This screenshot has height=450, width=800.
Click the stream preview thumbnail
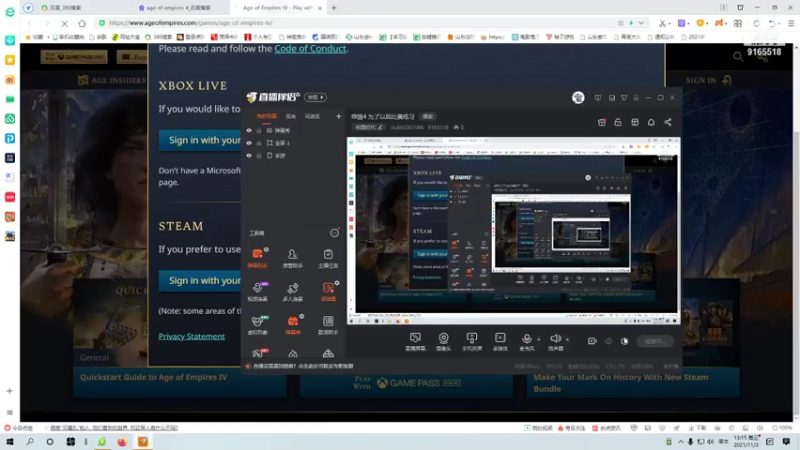pos(513,230)
